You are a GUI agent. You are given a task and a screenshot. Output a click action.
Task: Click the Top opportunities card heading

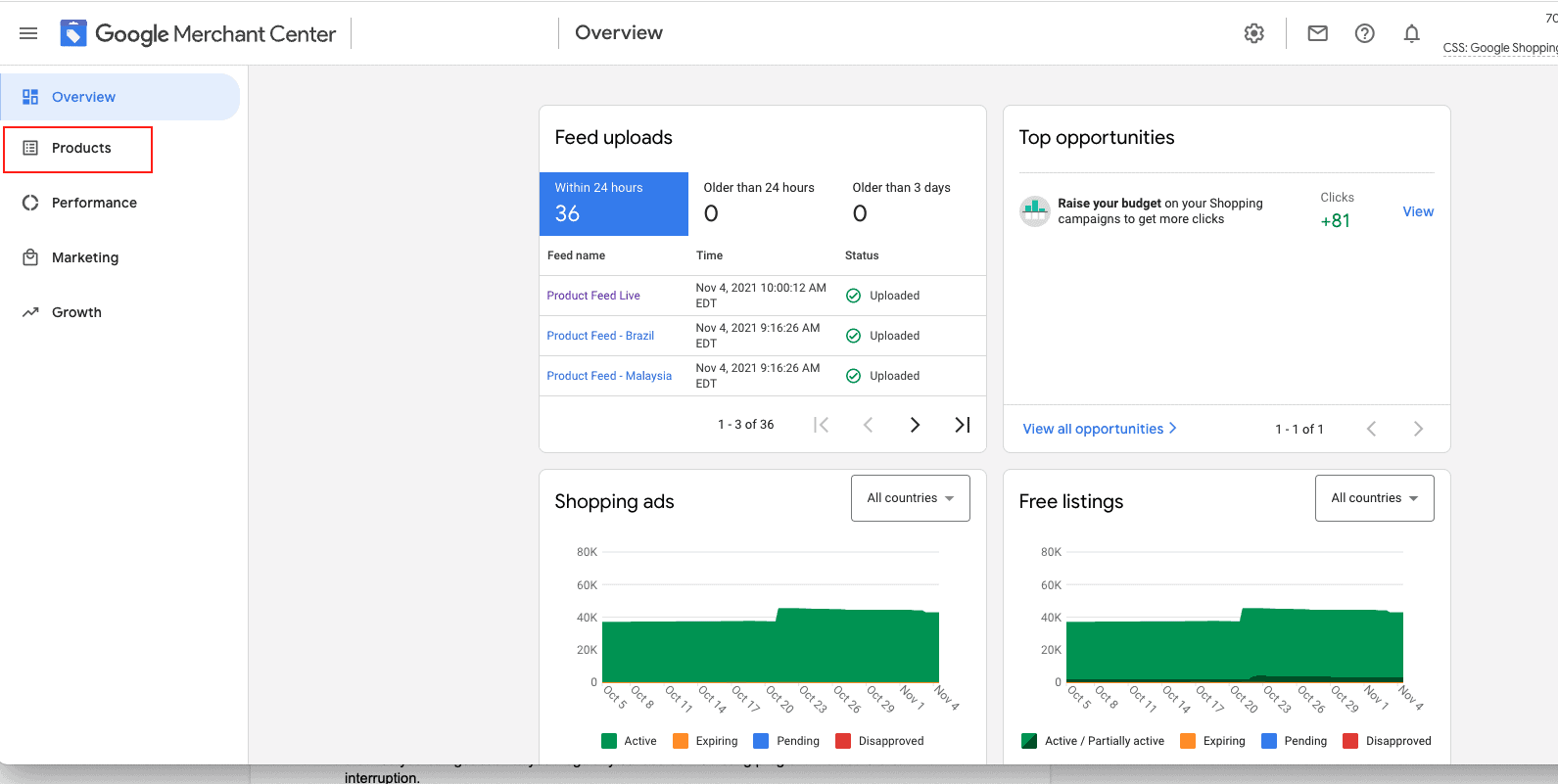pyautogui.click(x=1097, y=138)
